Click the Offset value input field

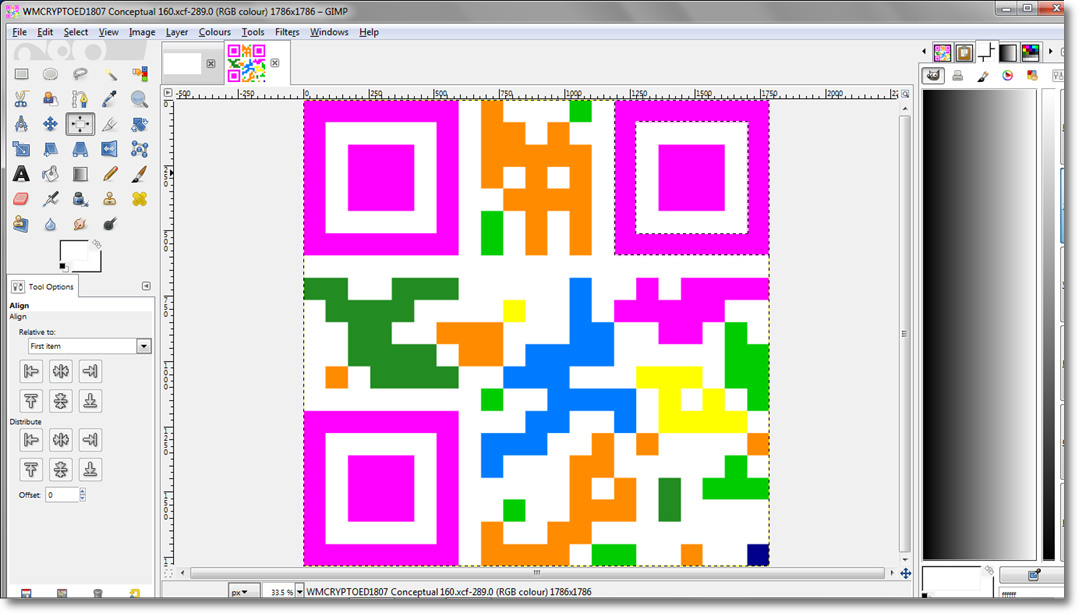coord(62,494)
